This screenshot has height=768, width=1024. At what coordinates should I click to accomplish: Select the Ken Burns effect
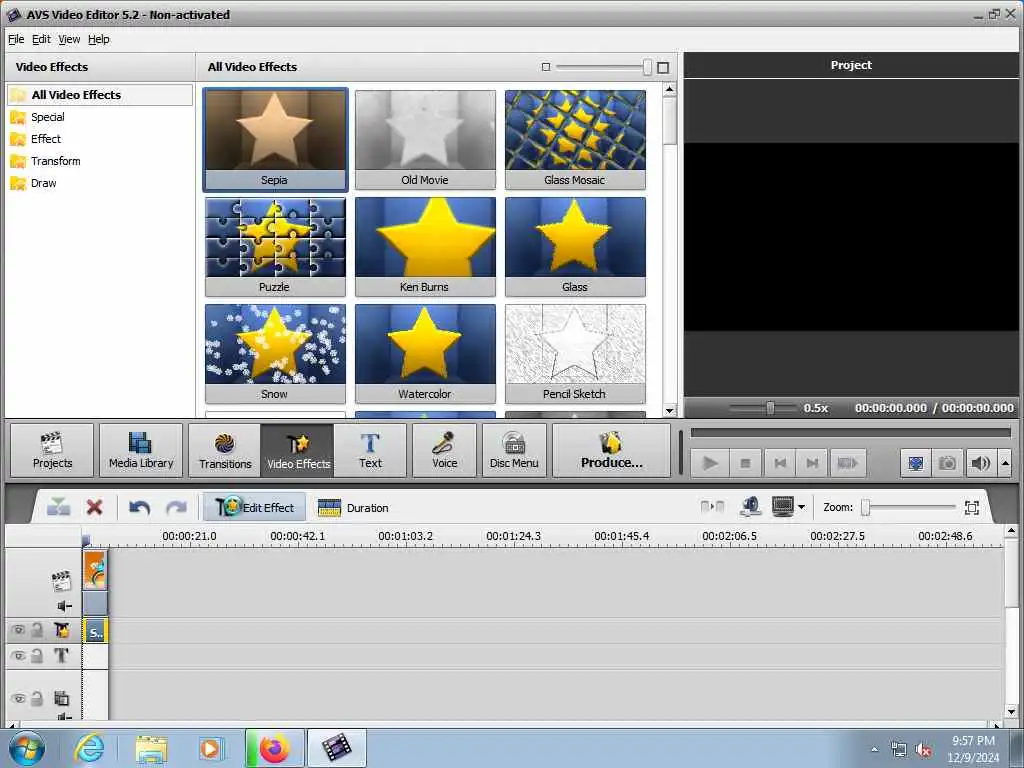pyautogui.click(x=425, y=246)
